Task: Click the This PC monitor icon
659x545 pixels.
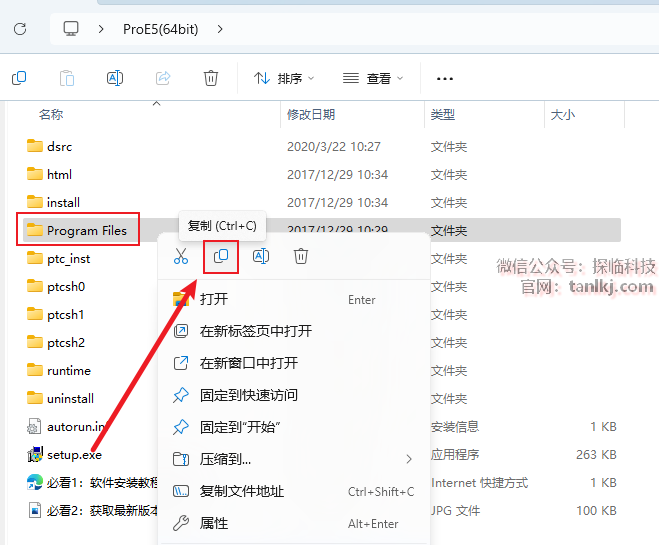Action: point(71,29)
